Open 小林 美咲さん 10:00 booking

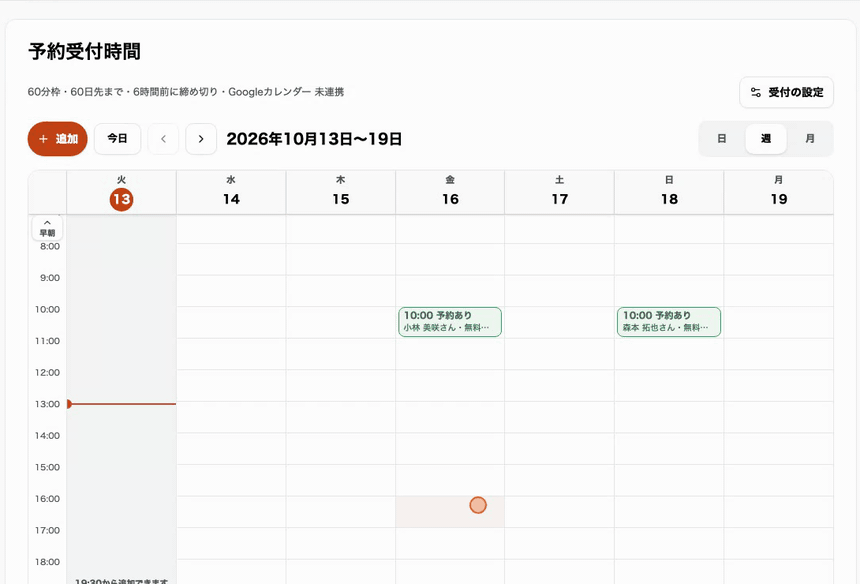[450, 322]
